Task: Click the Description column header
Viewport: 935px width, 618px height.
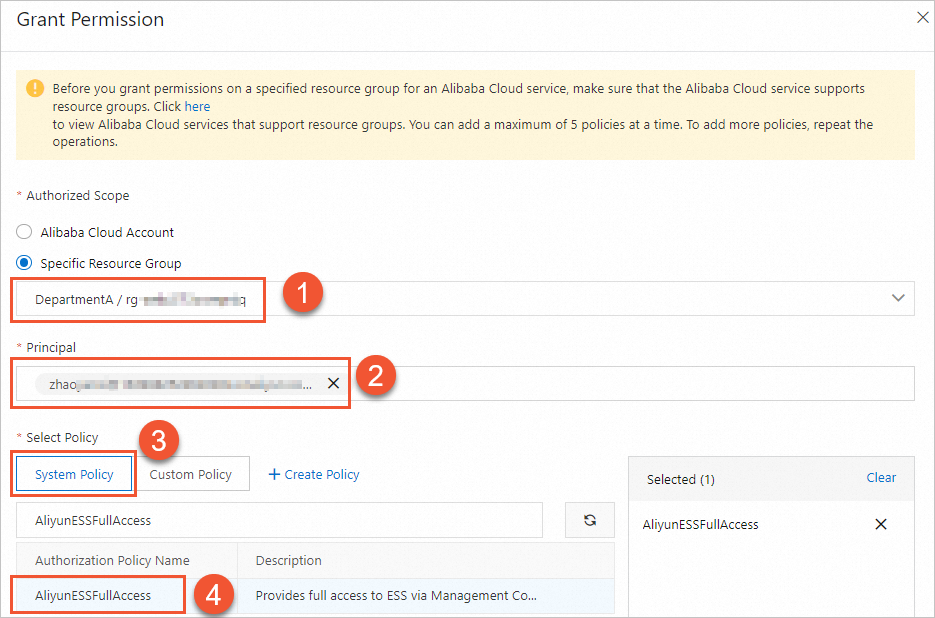Action: click(289, 560)
